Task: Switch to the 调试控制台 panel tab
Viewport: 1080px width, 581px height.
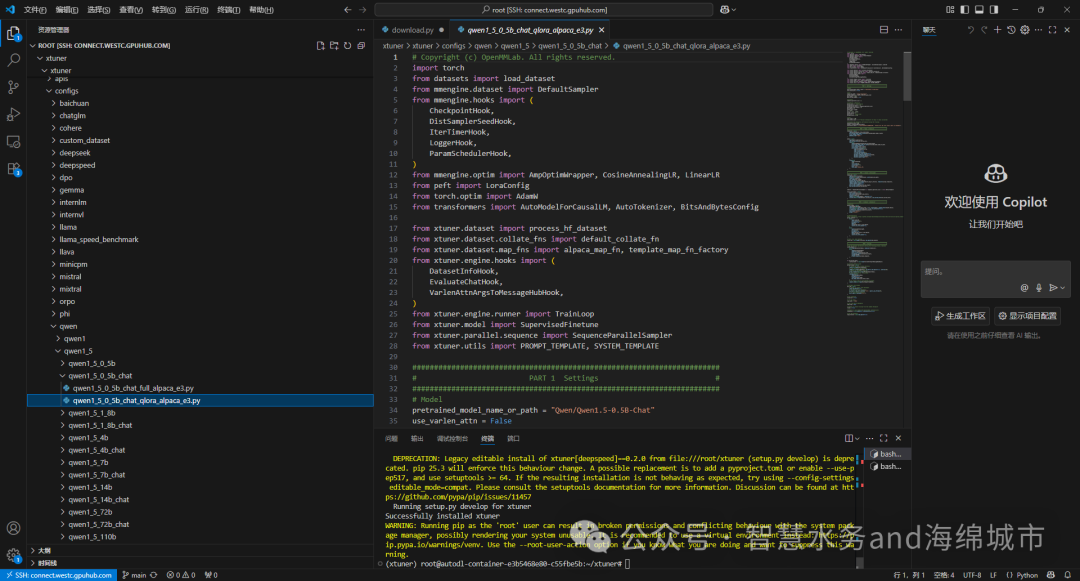Action: click(452, 439)
